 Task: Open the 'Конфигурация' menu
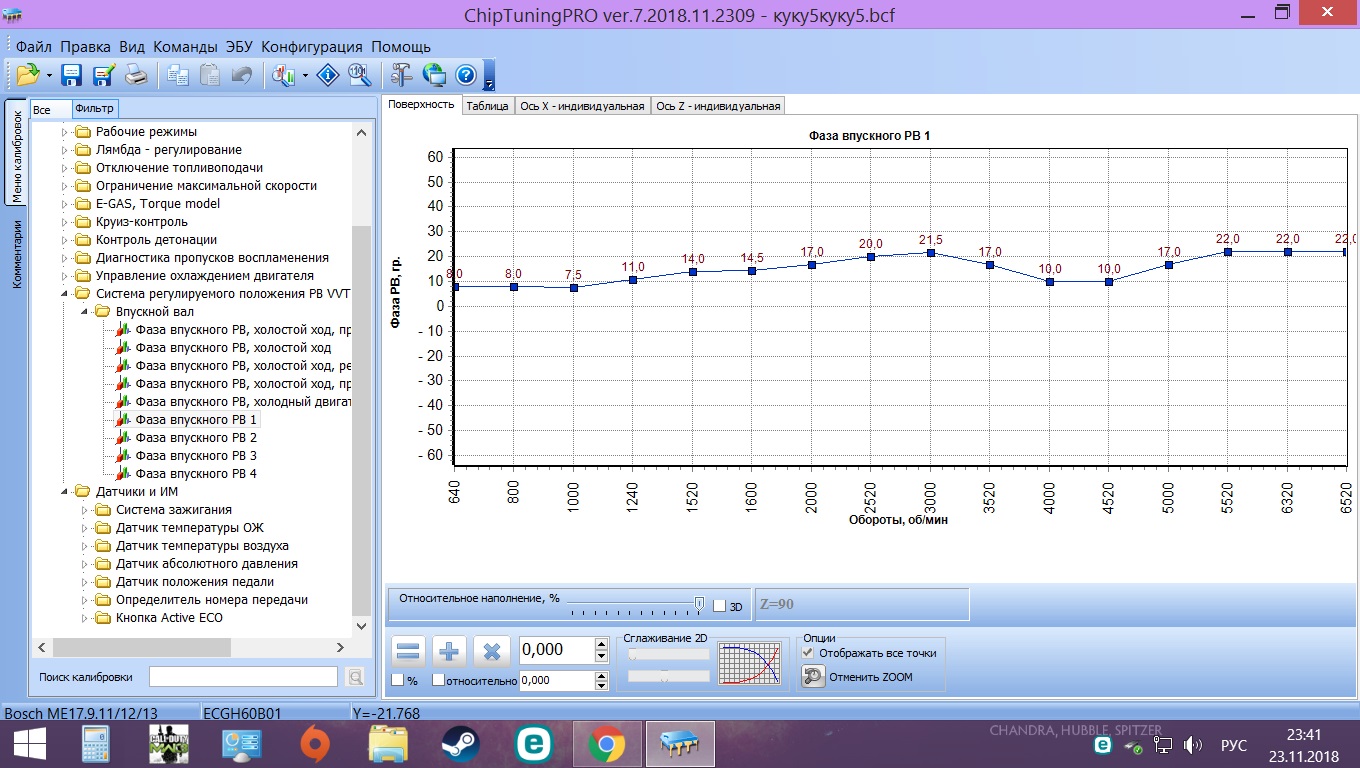[x=311, y=47]
